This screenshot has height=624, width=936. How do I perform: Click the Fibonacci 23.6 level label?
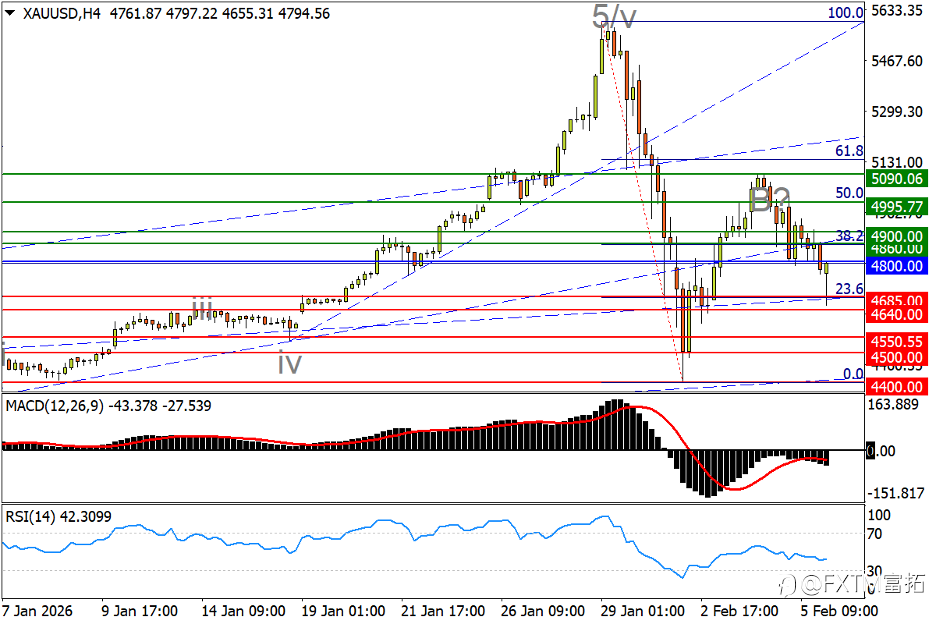click(849, 289)
